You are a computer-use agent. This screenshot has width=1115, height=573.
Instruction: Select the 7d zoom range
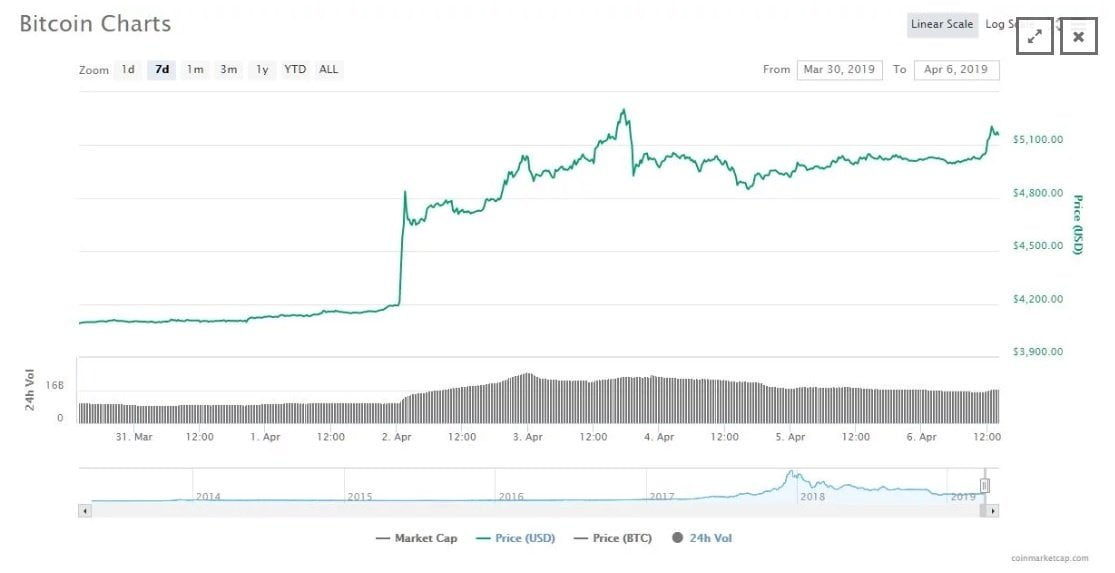[x=161, y=70]
